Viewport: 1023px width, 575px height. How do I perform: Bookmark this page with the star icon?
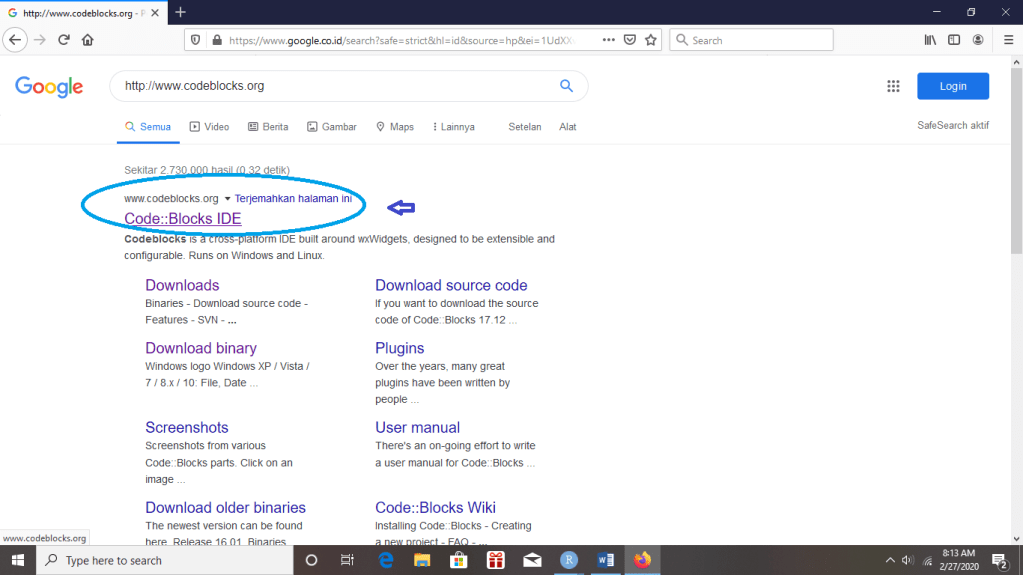[x=651, y=40]
